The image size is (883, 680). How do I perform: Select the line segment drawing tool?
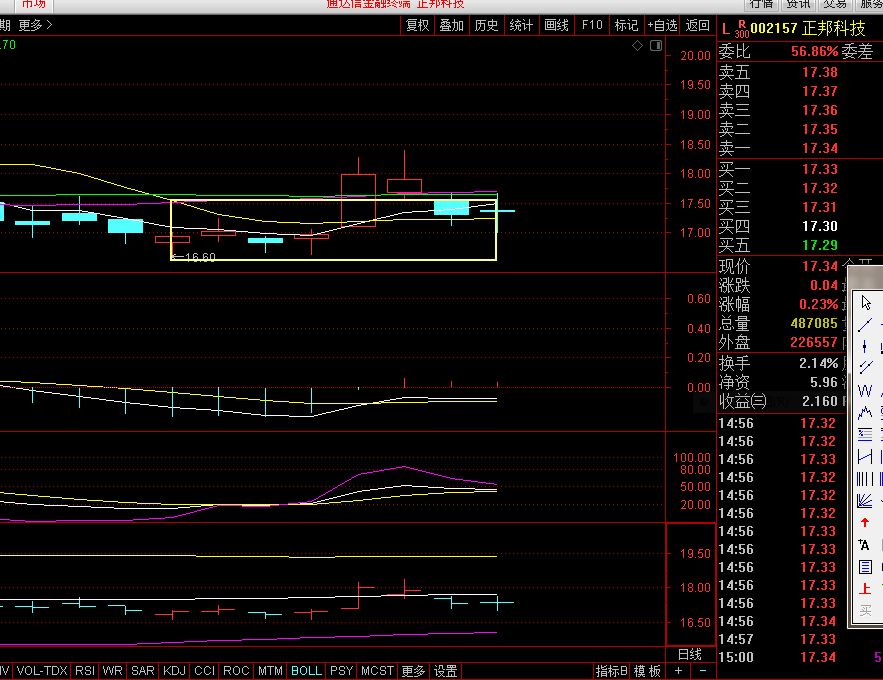[x=865, y=325]
